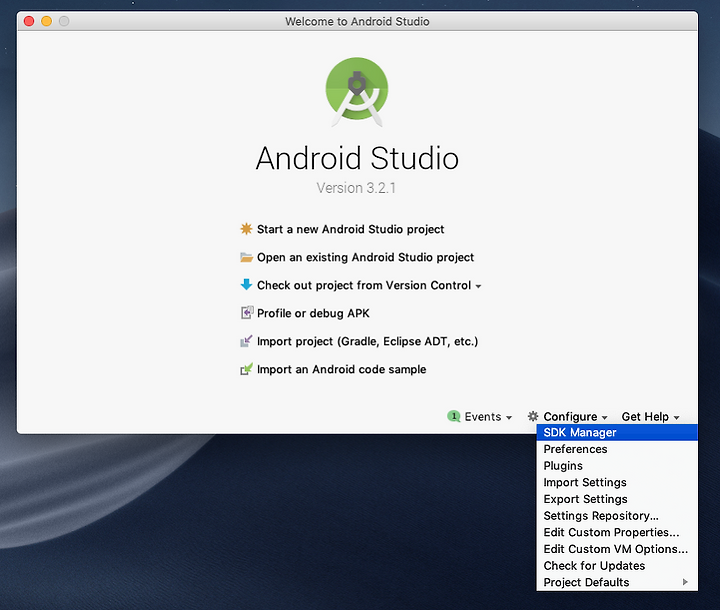Open Plugins from Configure menu
This screenshot has height=610, width=720.
pos(617,465)
